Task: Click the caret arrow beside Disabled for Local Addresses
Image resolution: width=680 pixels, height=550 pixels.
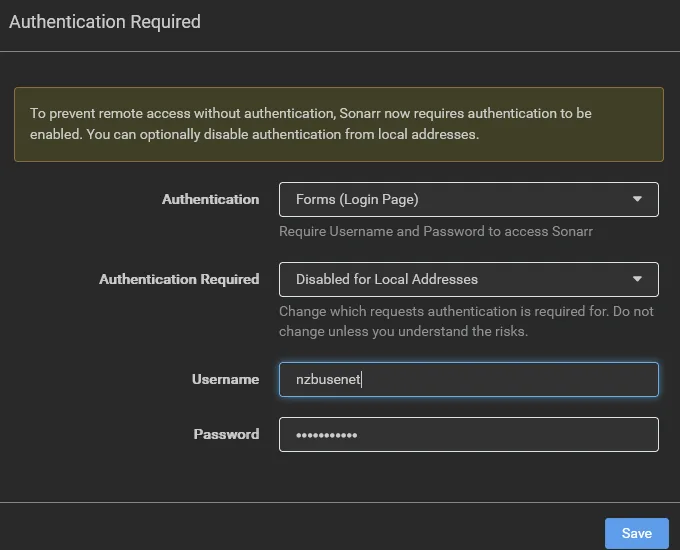Action: (637, 279)
